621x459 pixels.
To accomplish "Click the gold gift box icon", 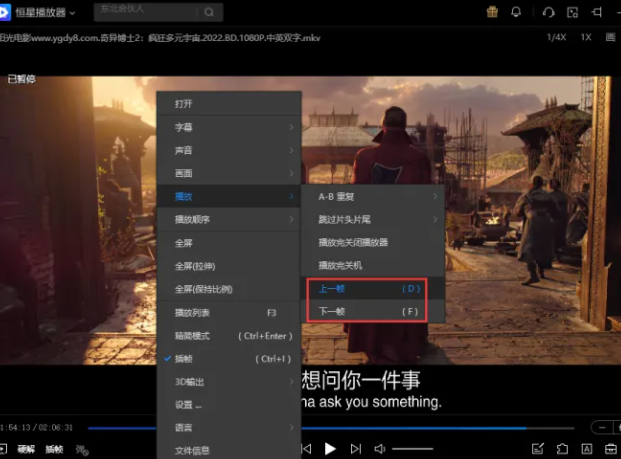I will pyautogui.click(x=492, y=12).
